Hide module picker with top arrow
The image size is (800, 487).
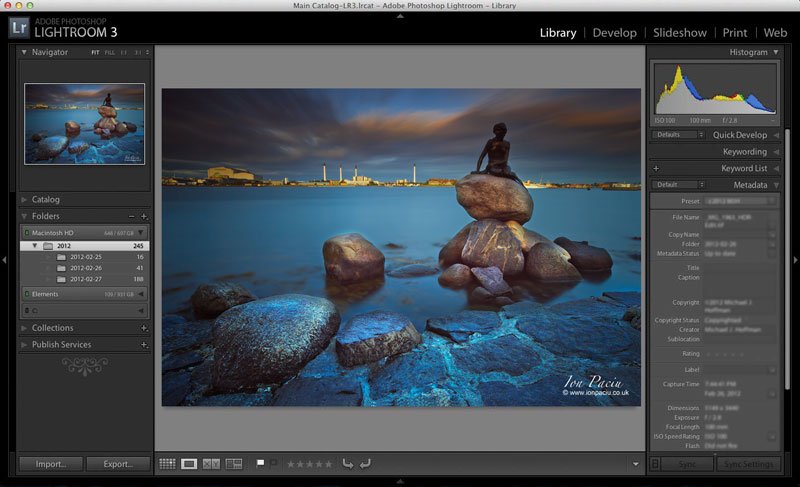[400, 16]
